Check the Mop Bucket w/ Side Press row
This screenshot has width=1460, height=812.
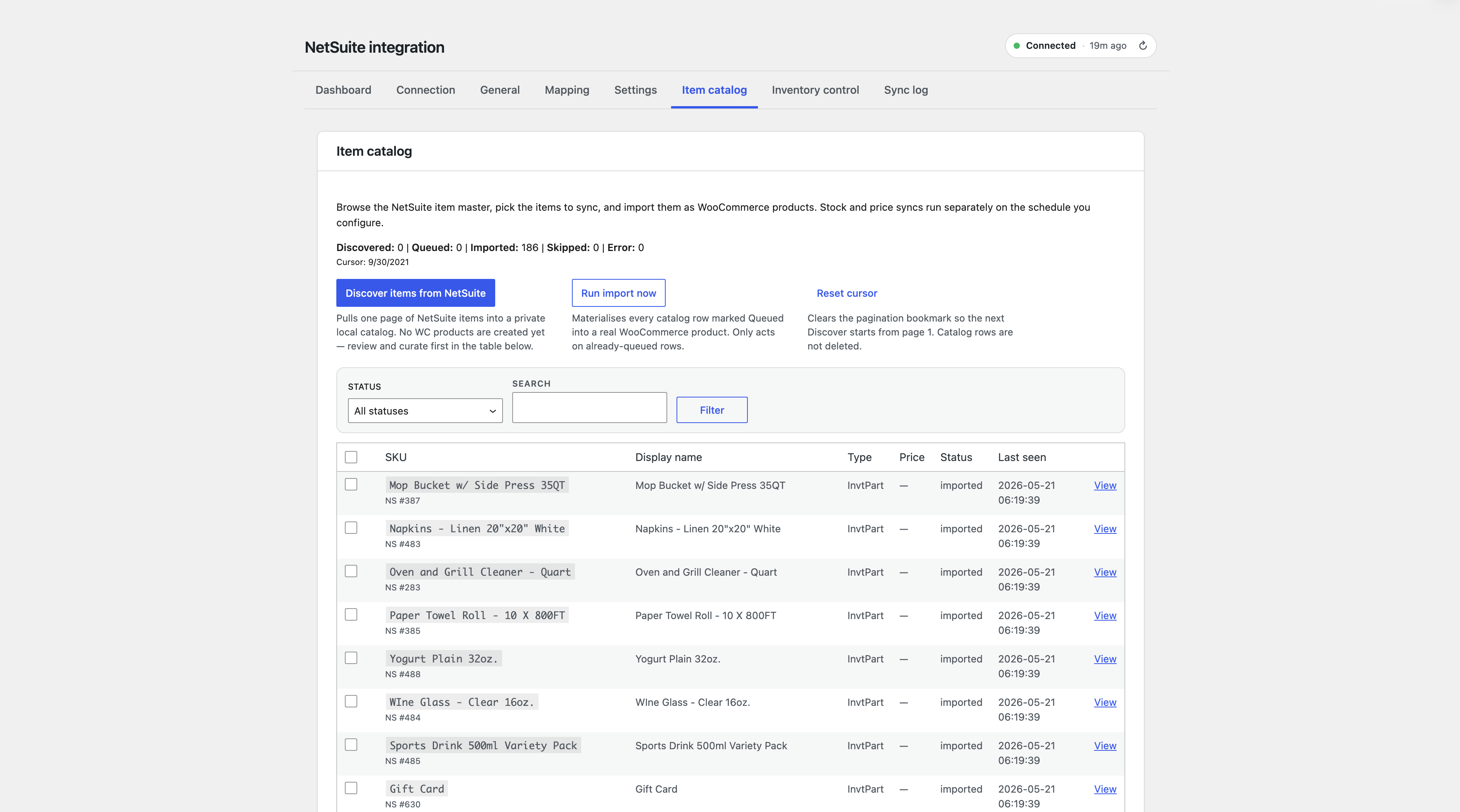click(351, 485)
